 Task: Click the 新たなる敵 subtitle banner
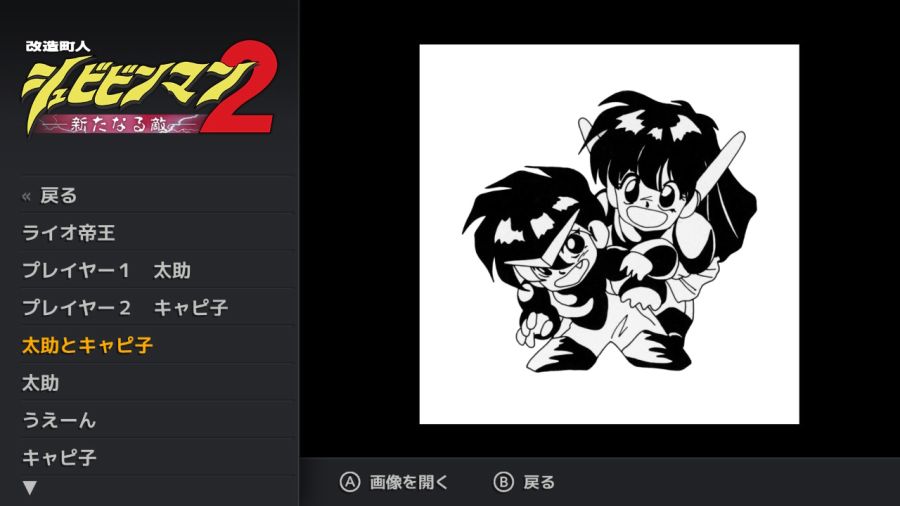pyautogui.click(x=119, y=123)
